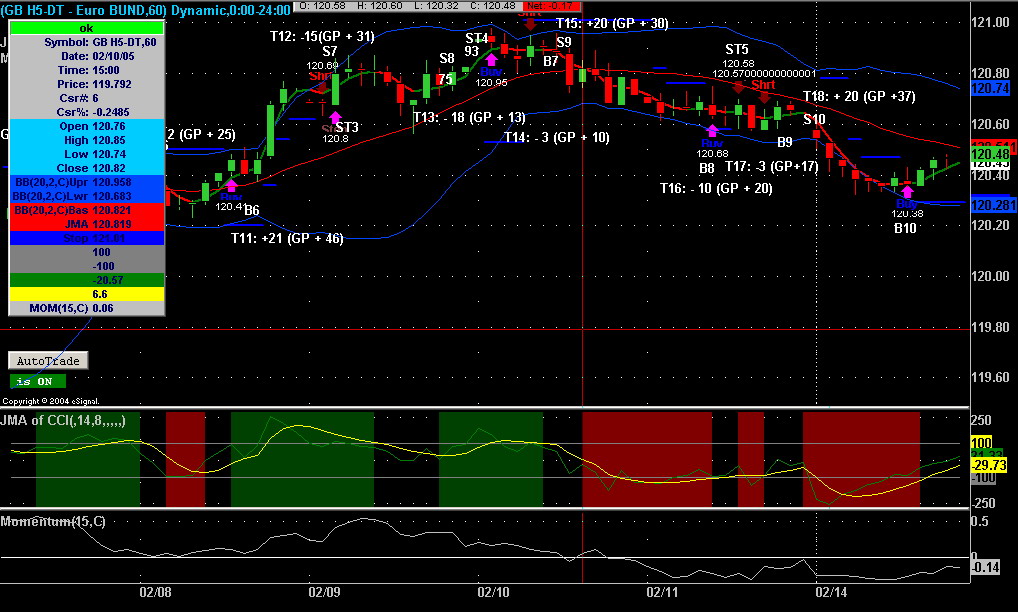This screenshot has width=1018, height=612.
Task: Click the blue 120.281 price axis marker
Action: pos(993,205)
